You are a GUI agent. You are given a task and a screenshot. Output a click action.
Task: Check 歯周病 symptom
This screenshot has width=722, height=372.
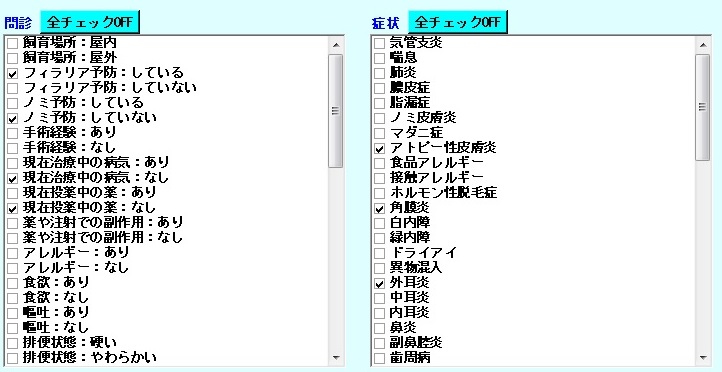pos(379,358)
